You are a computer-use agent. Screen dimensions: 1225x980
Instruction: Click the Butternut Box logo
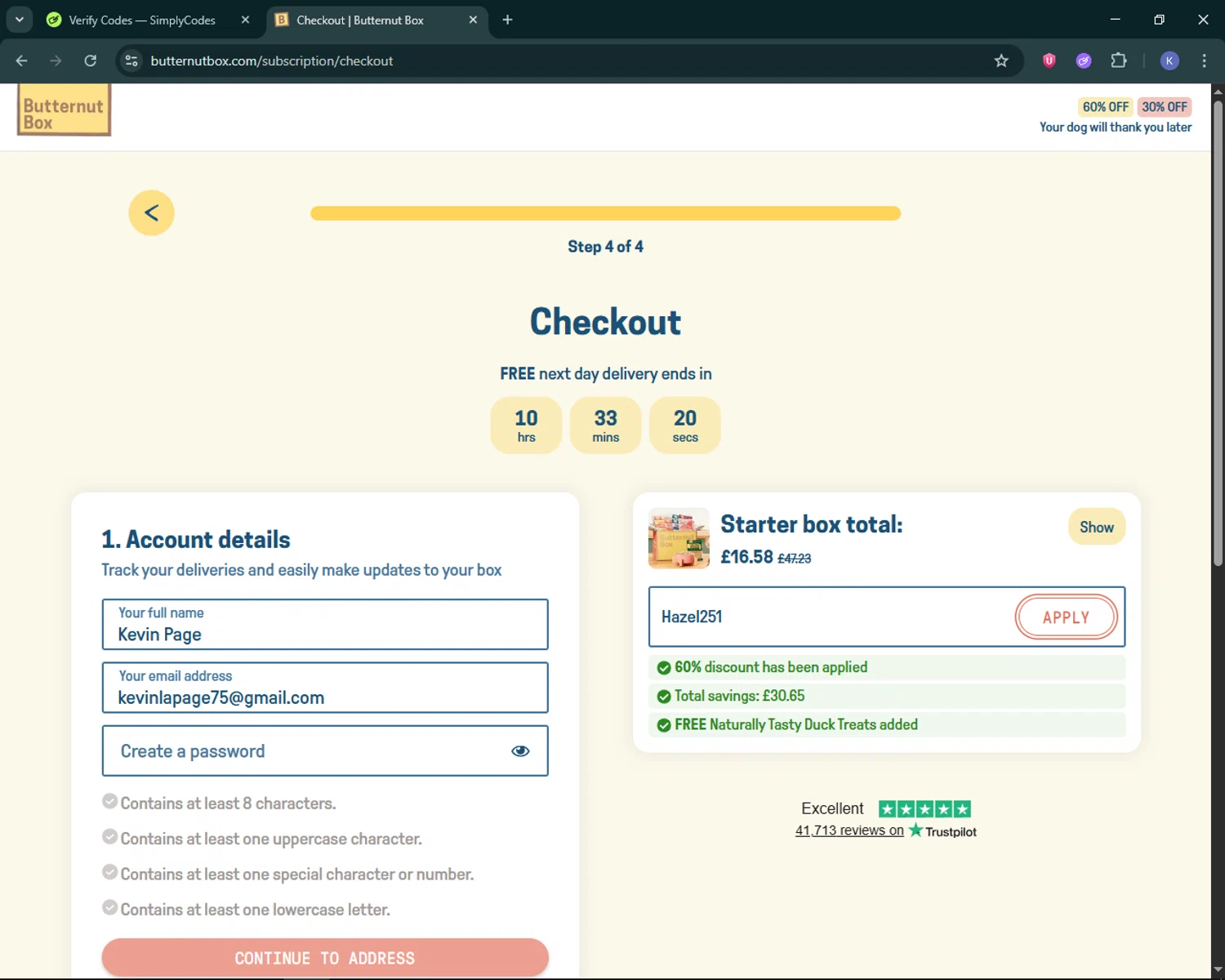[64, 109]
